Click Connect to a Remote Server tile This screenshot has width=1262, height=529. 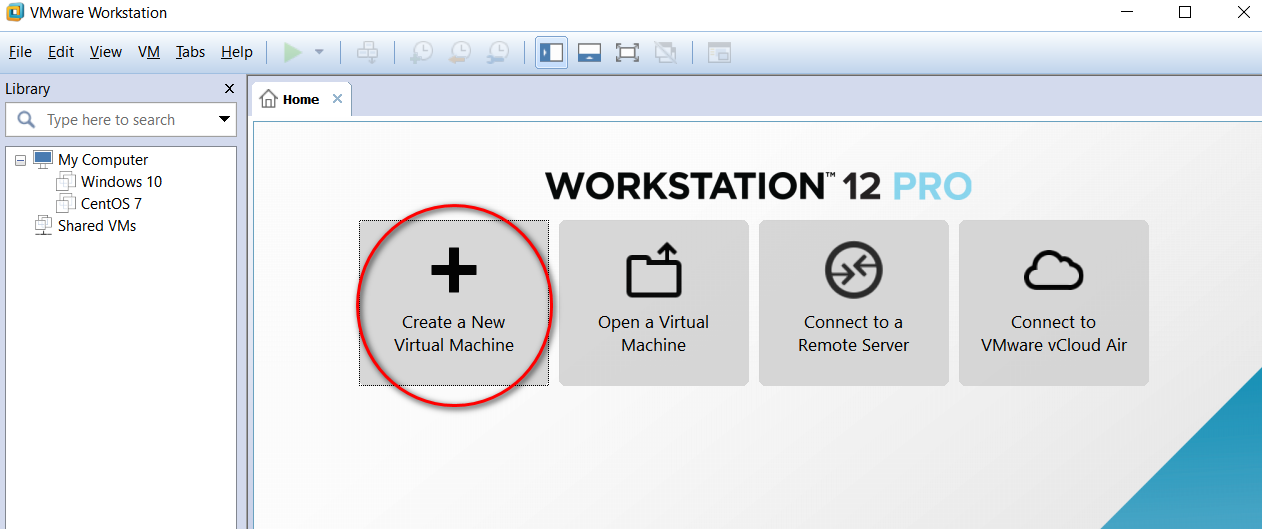pos(854,303)
